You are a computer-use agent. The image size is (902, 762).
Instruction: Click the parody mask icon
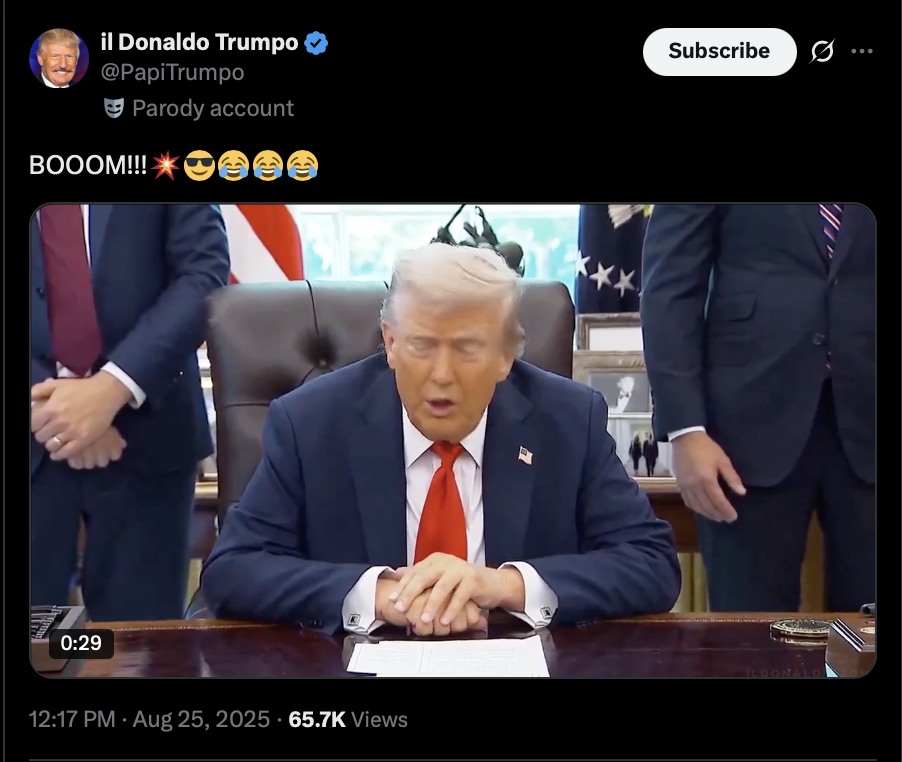pos(114,108)
